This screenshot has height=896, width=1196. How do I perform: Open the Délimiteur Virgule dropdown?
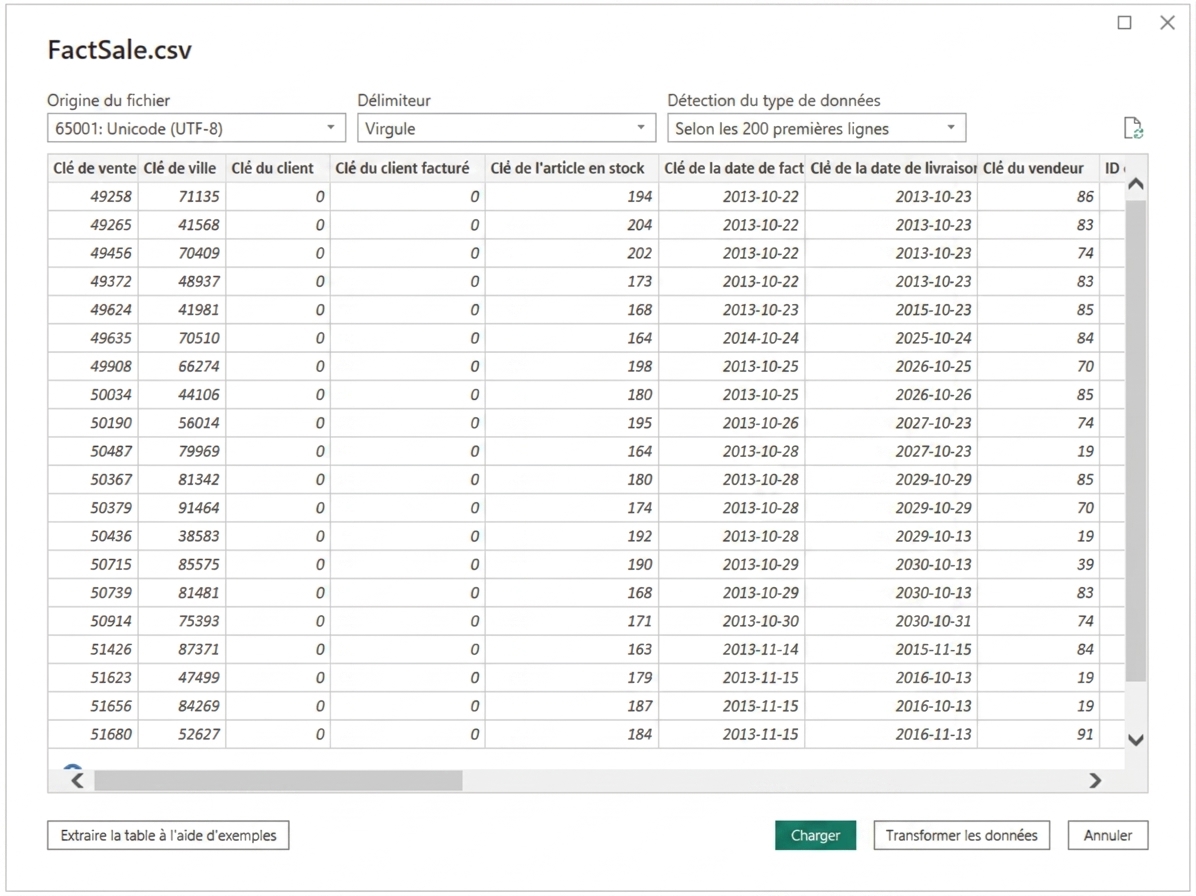[x=506, y=128]
